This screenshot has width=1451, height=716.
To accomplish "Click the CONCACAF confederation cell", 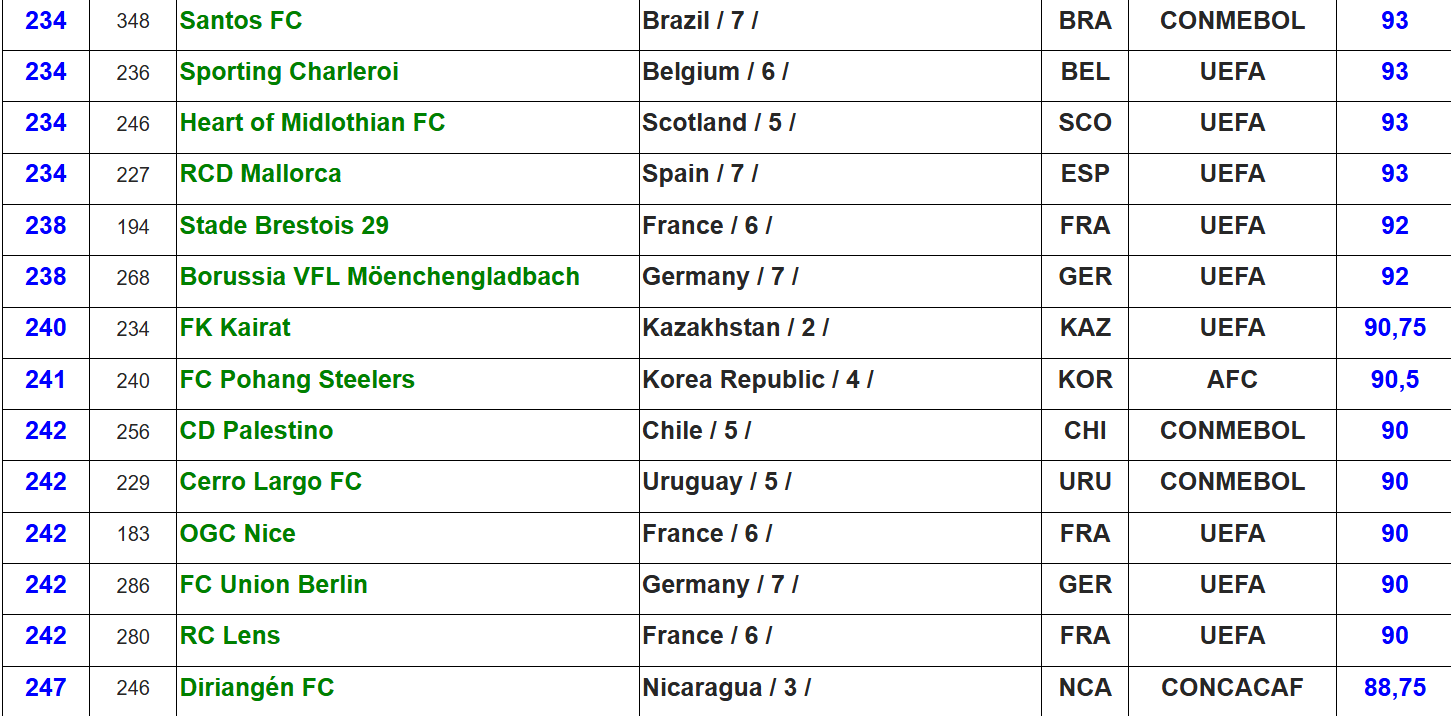I will coord(1232,688).
